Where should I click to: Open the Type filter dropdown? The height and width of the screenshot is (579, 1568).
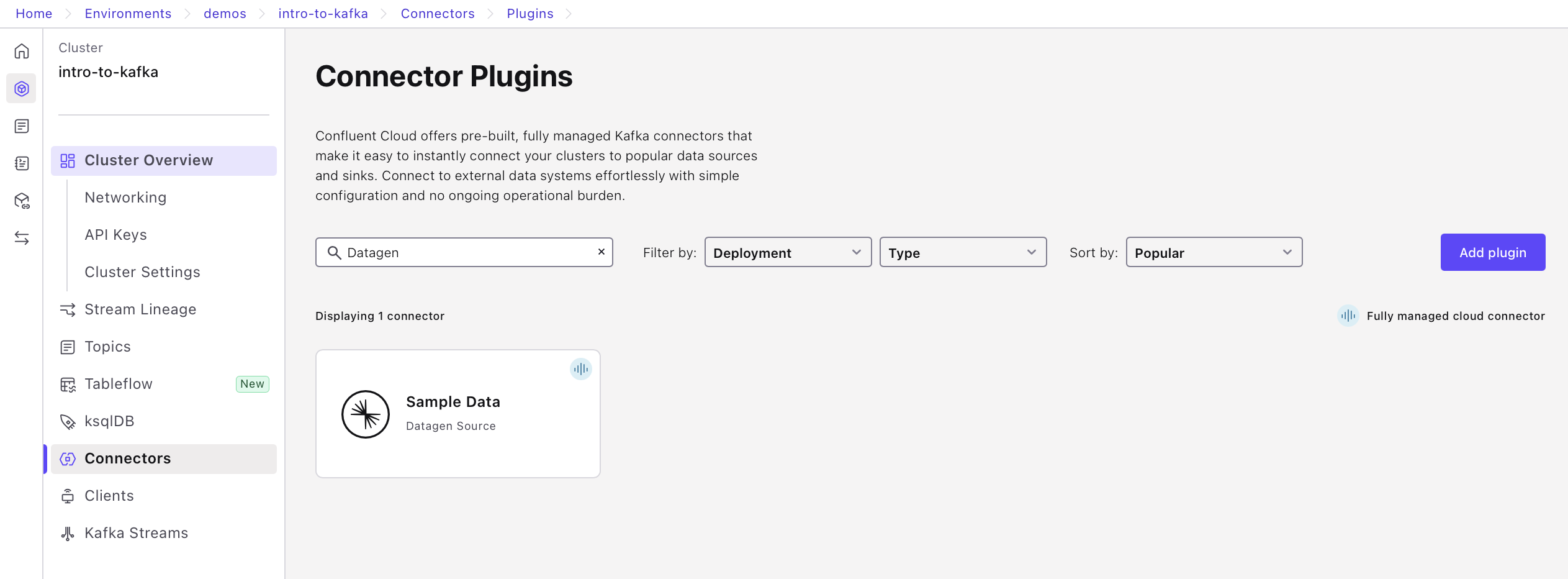tap(963, 252)
